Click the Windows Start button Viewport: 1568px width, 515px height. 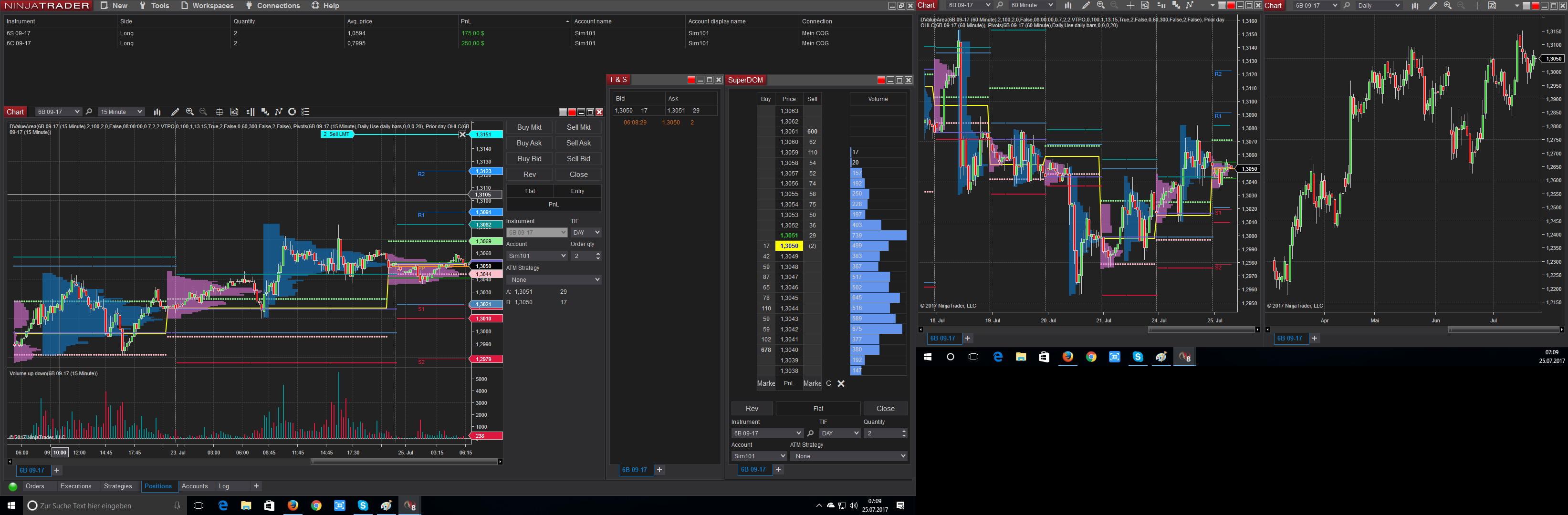[11, 505]
